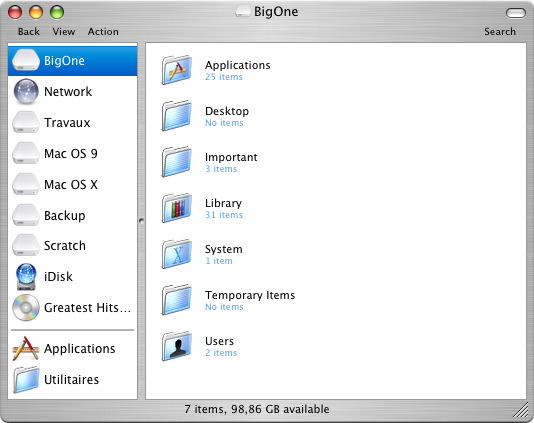The width and height of the screenshot is (534, 423).
Task: Click the Applications shortcut in sidebar
Action: [64, 348]
